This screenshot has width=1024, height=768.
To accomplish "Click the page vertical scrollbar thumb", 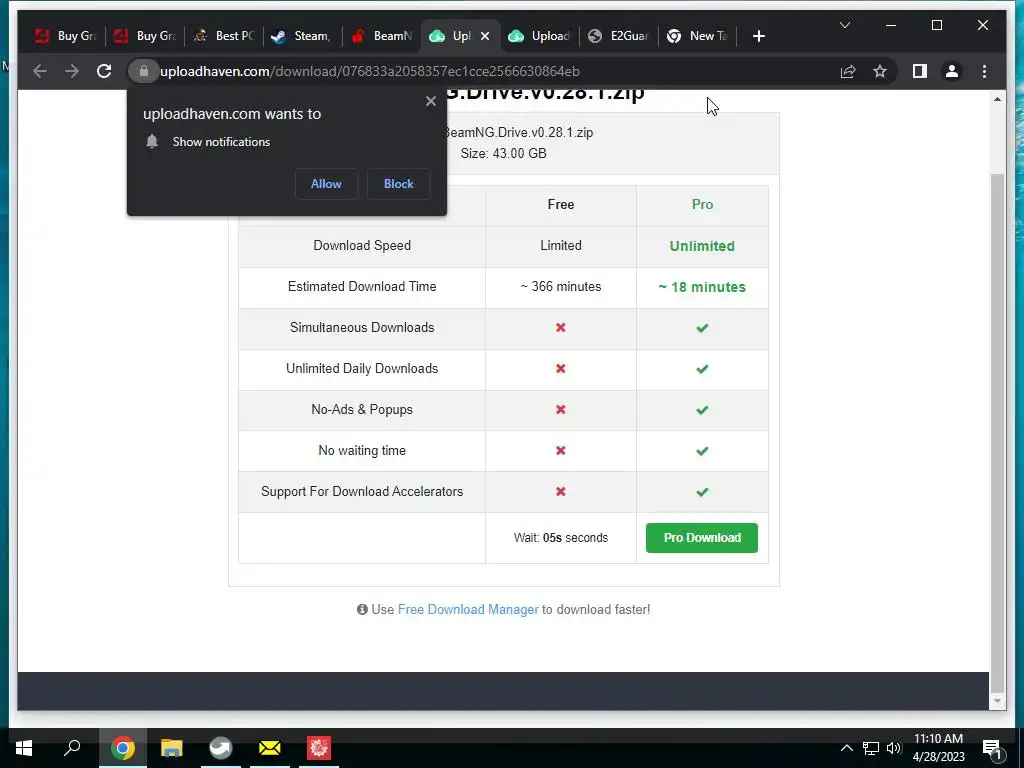I will click(997, 434).
